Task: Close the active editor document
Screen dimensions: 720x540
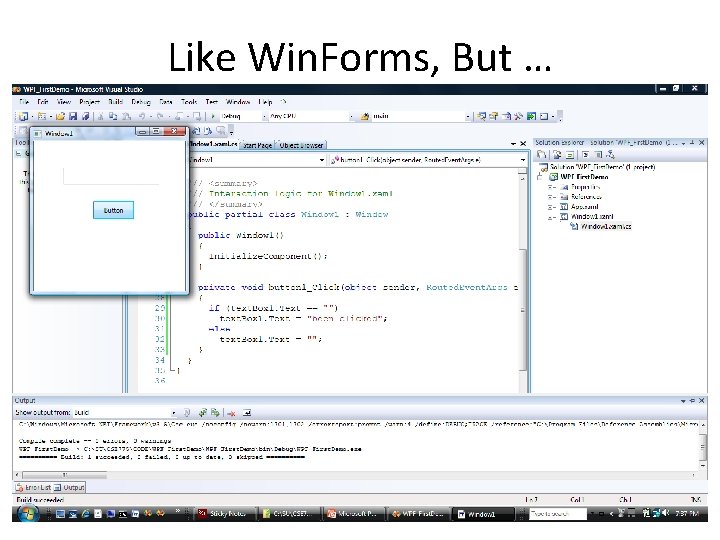Action: click(x=523, y=144)
